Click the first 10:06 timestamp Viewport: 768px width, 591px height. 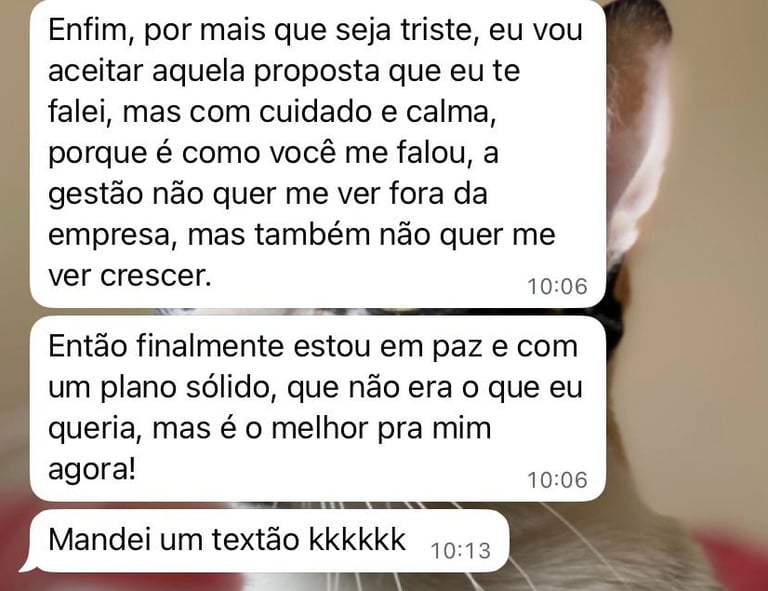557,287
